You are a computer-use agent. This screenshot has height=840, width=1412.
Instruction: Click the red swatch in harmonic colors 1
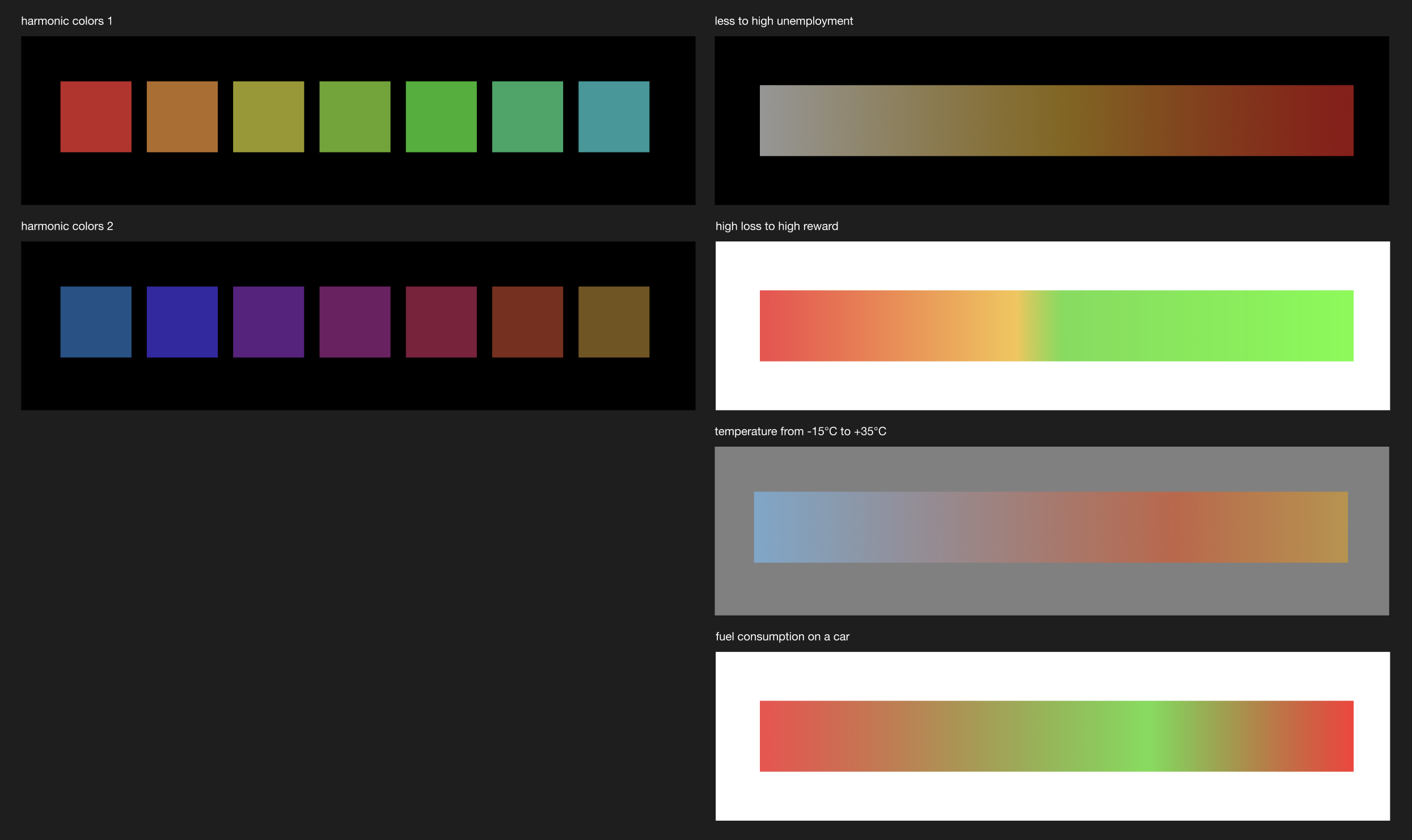[96, 117]
